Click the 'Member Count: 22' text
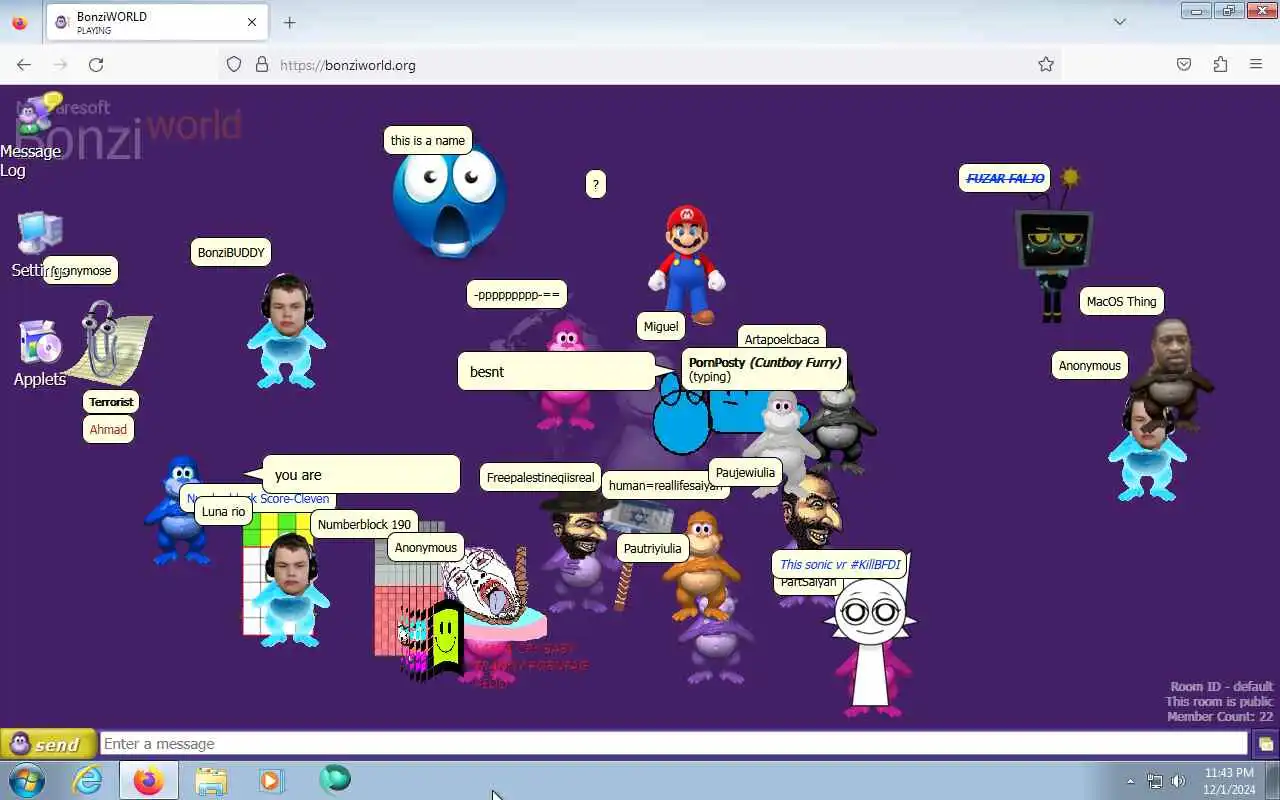The height and width of the screenshot is (800, 1280). (1220, 716)
